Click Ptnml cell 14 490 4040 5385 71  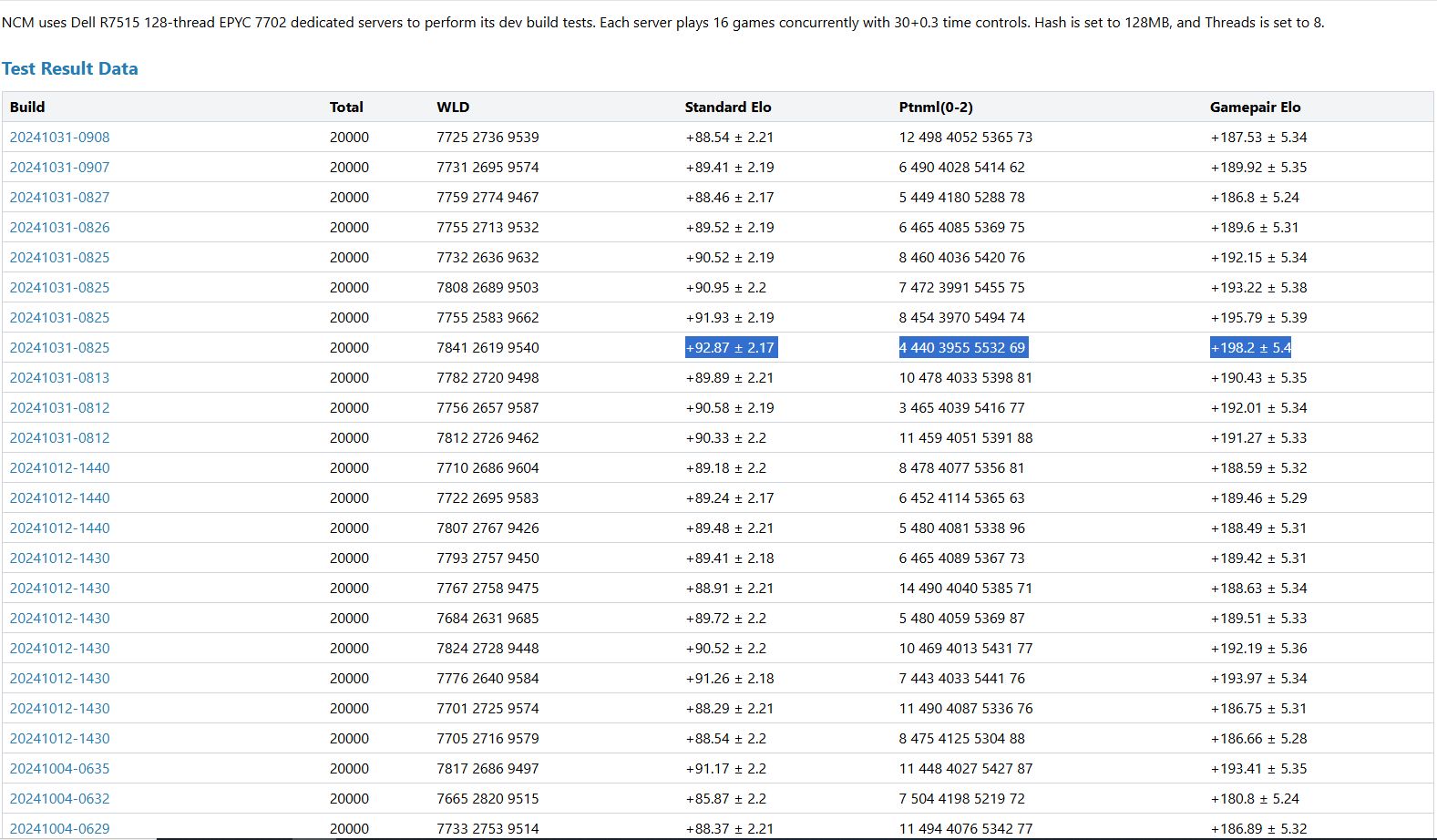coord(966,588)
